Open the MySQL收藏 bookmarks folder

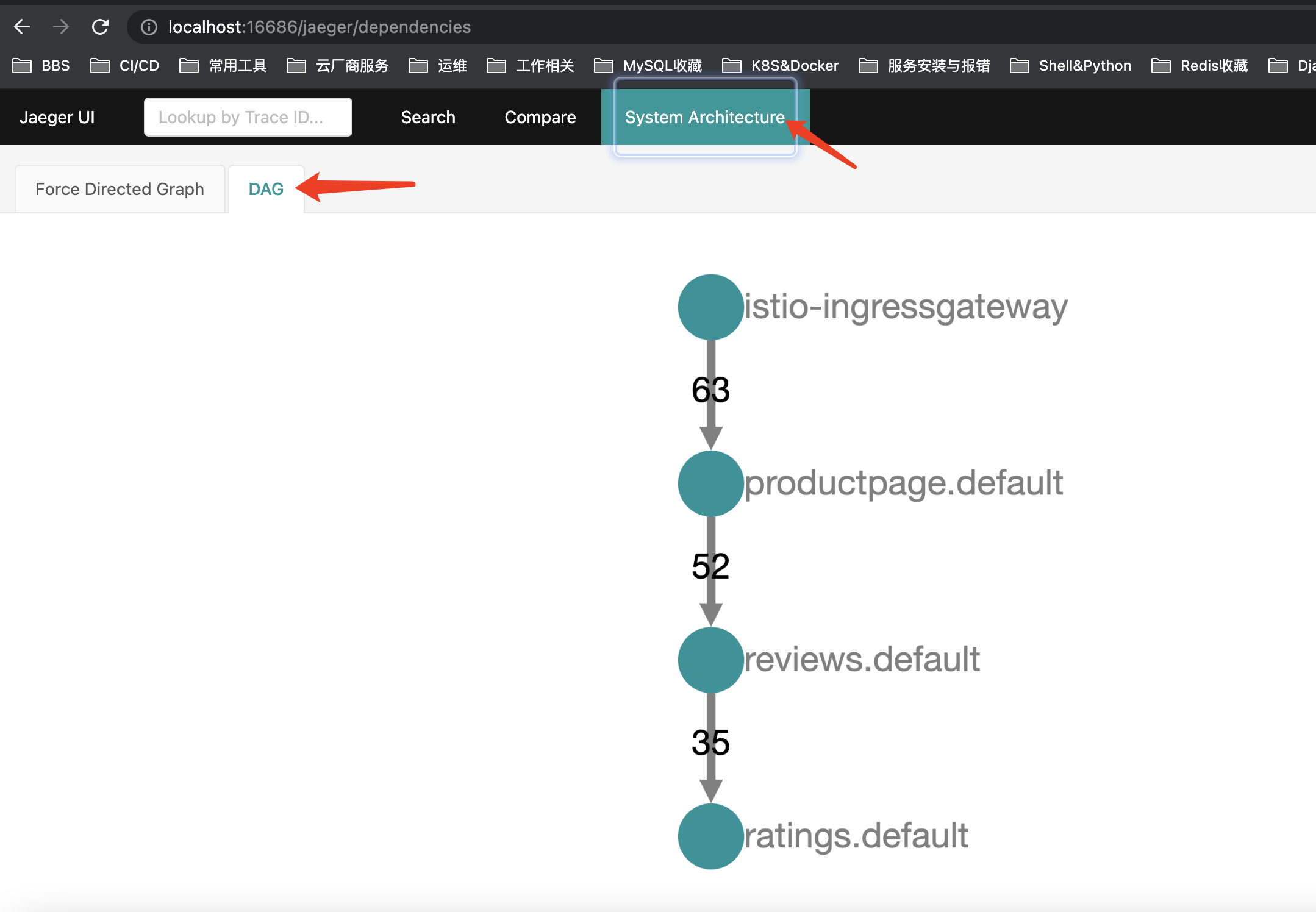648,65
